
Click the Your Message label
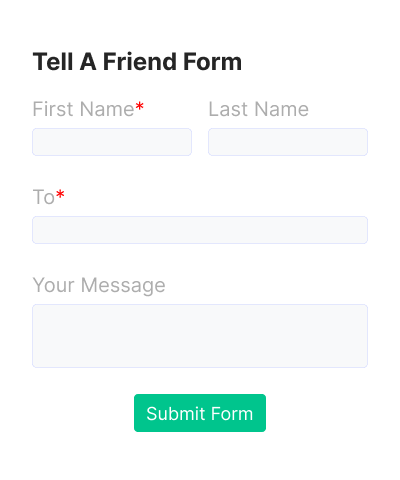[99, 285]
